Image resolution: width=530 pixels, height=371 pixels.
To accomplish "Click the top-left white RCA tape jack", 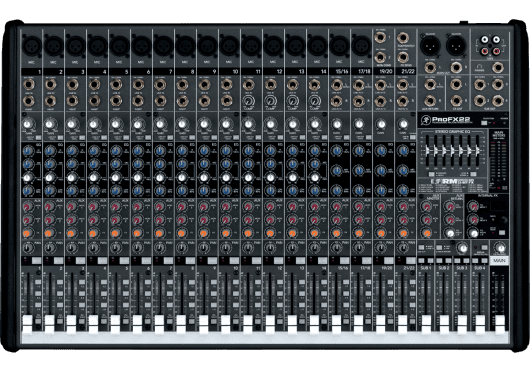I will coord(485,40).
